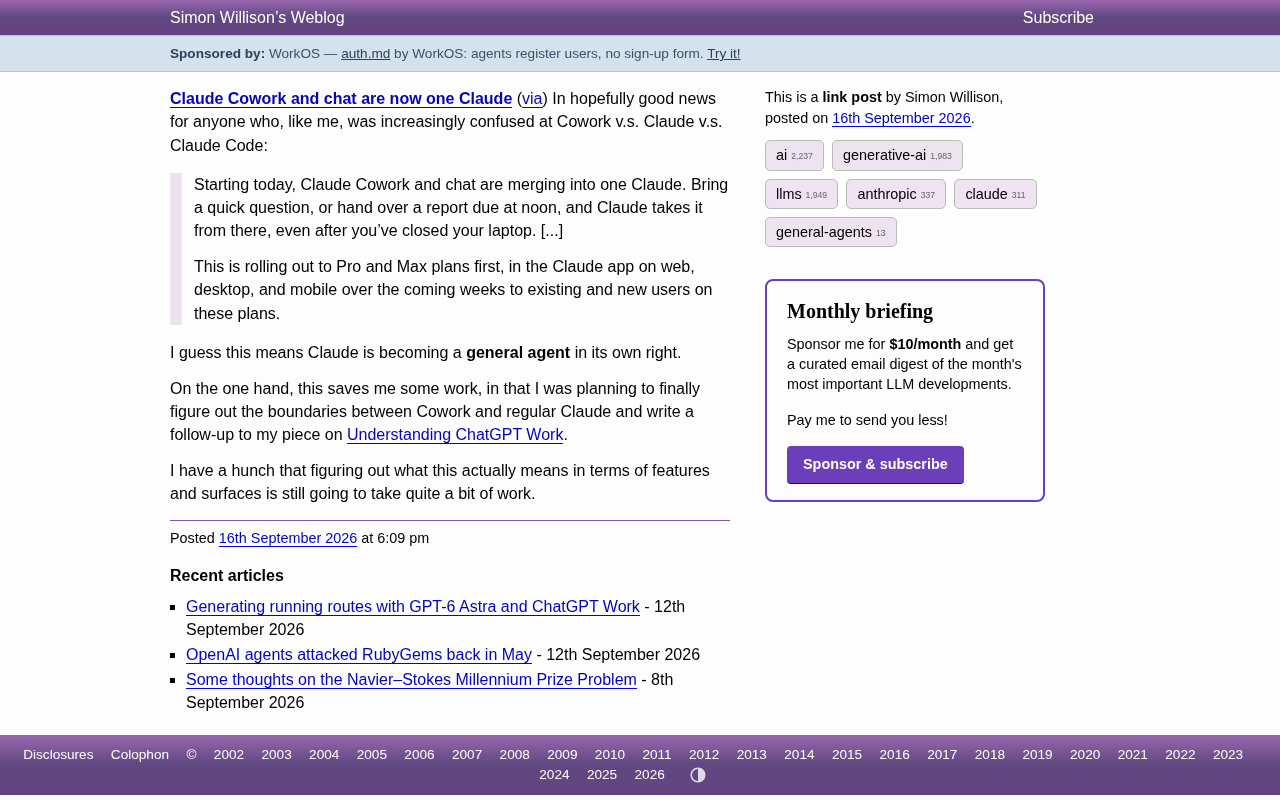Visit the auth.md sponsor link
This screenshot has height=800, width=1280.
(366, 54)
